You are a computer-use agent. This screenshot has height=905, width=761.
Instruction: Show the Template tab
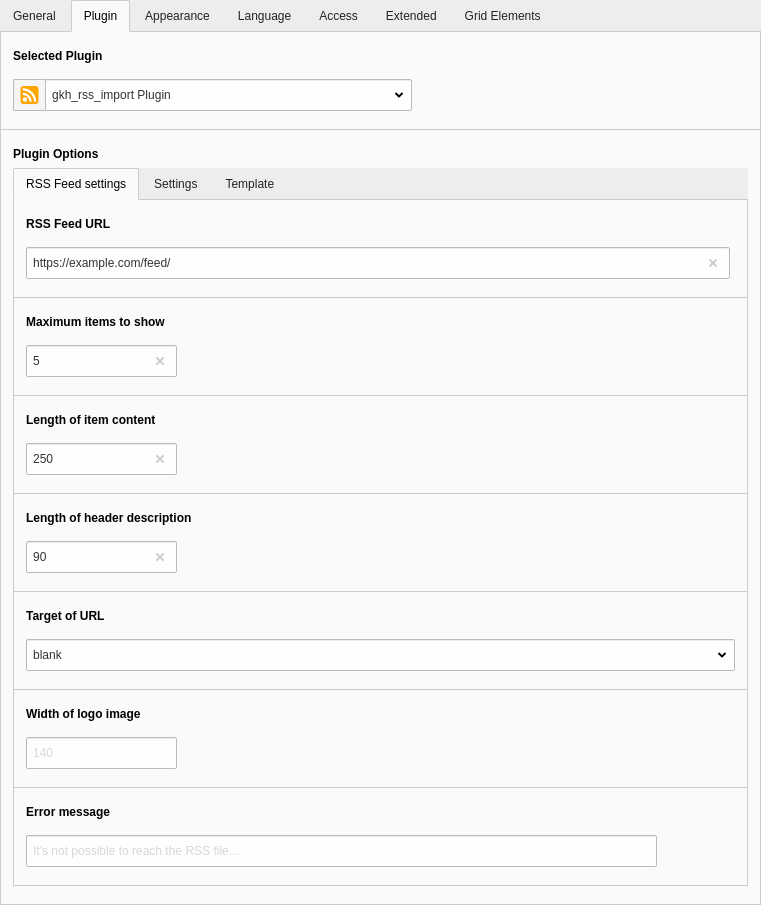pyautogui.click(x=249, y=184)
